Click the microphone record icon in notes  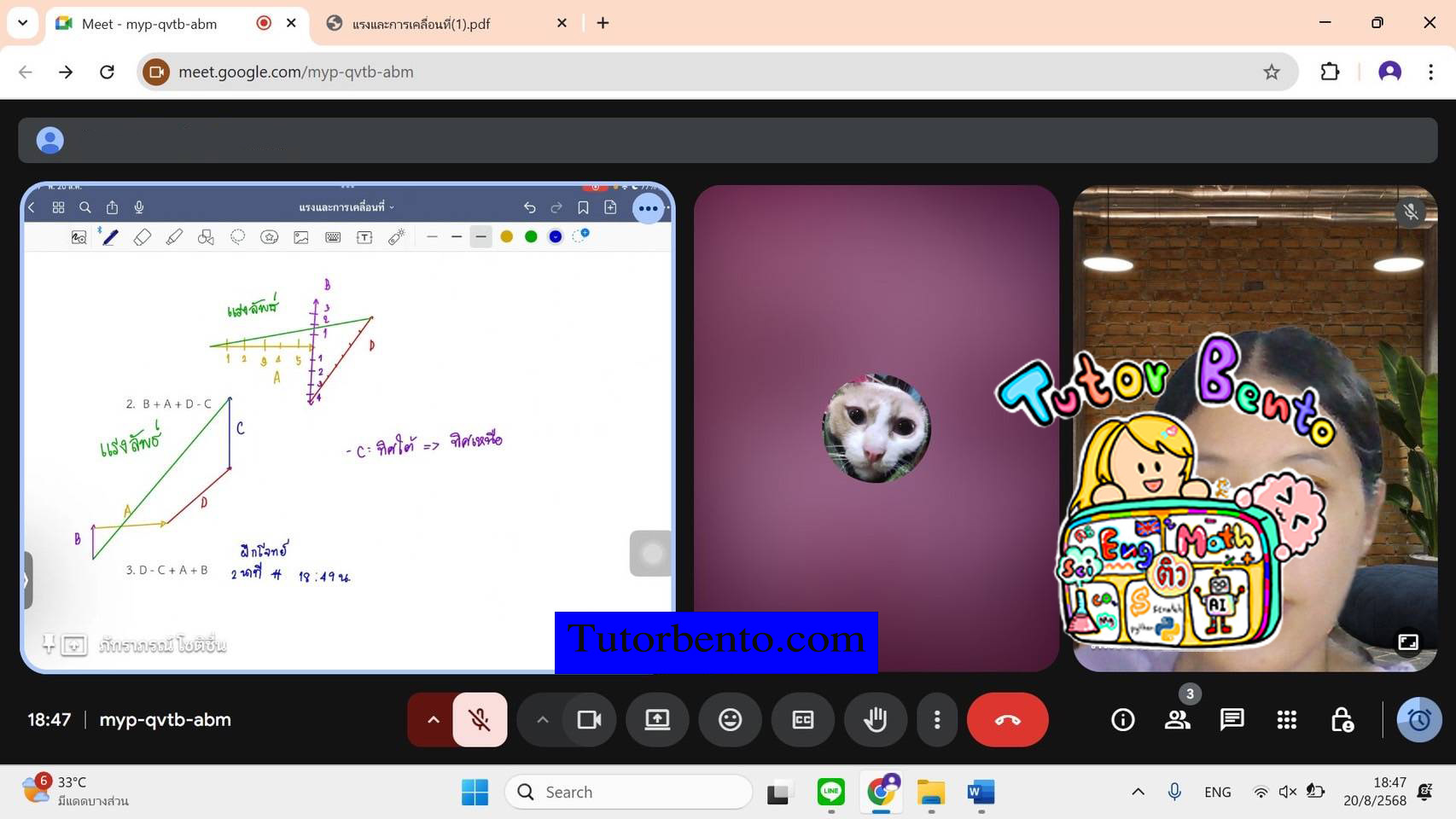click(x=139, y=207)
